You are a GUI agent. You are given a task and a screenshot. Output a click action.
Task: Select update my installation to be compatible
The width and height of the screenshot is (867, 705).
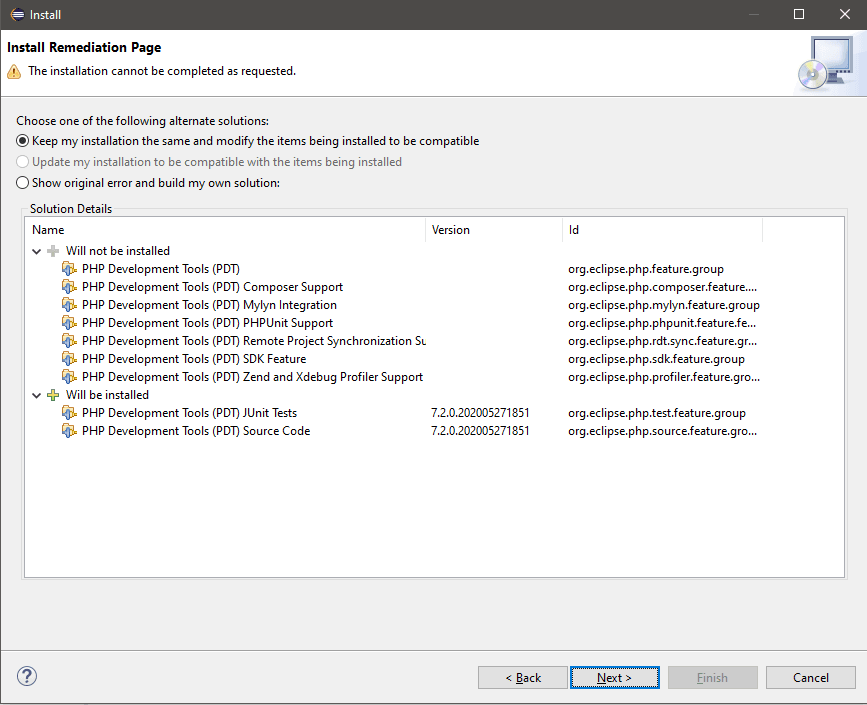(x=21, y=162)
